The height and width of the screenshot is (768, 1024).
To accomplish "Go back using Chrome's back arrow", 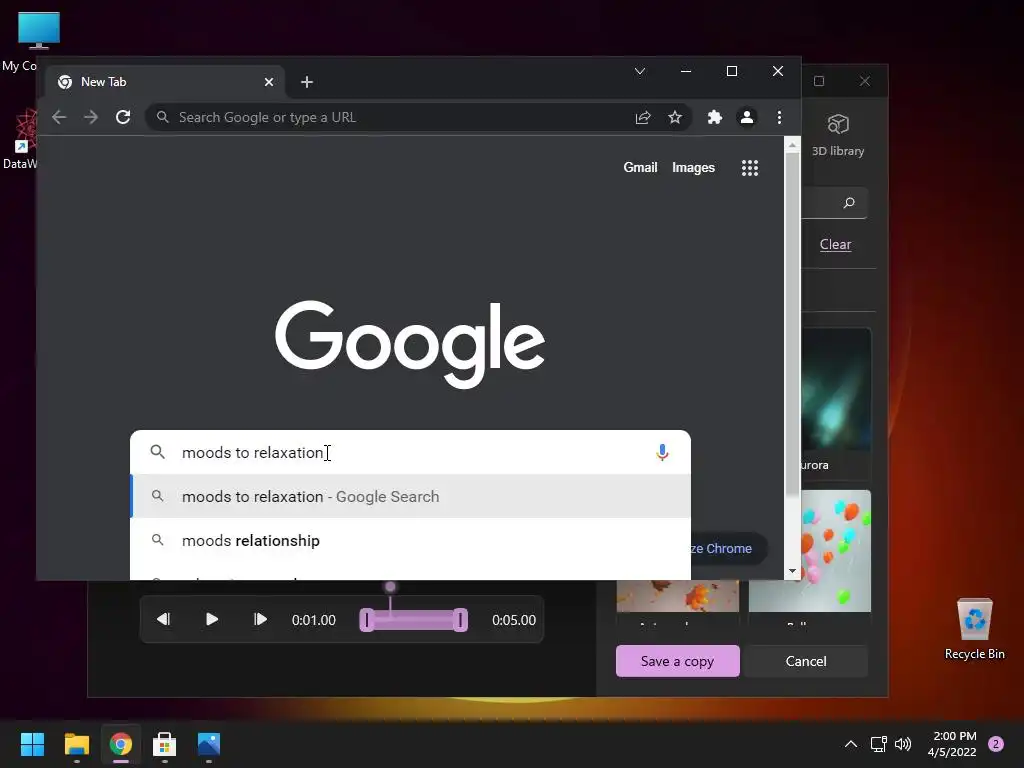I will (59, 117).
